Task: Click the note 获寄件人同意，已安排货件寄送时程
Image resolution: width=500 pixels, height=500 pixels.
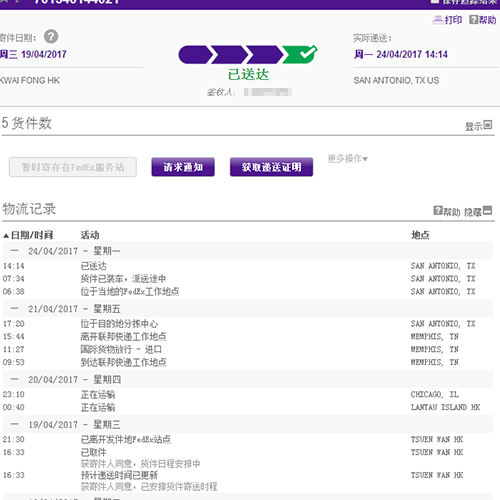Action: point(149,487)
